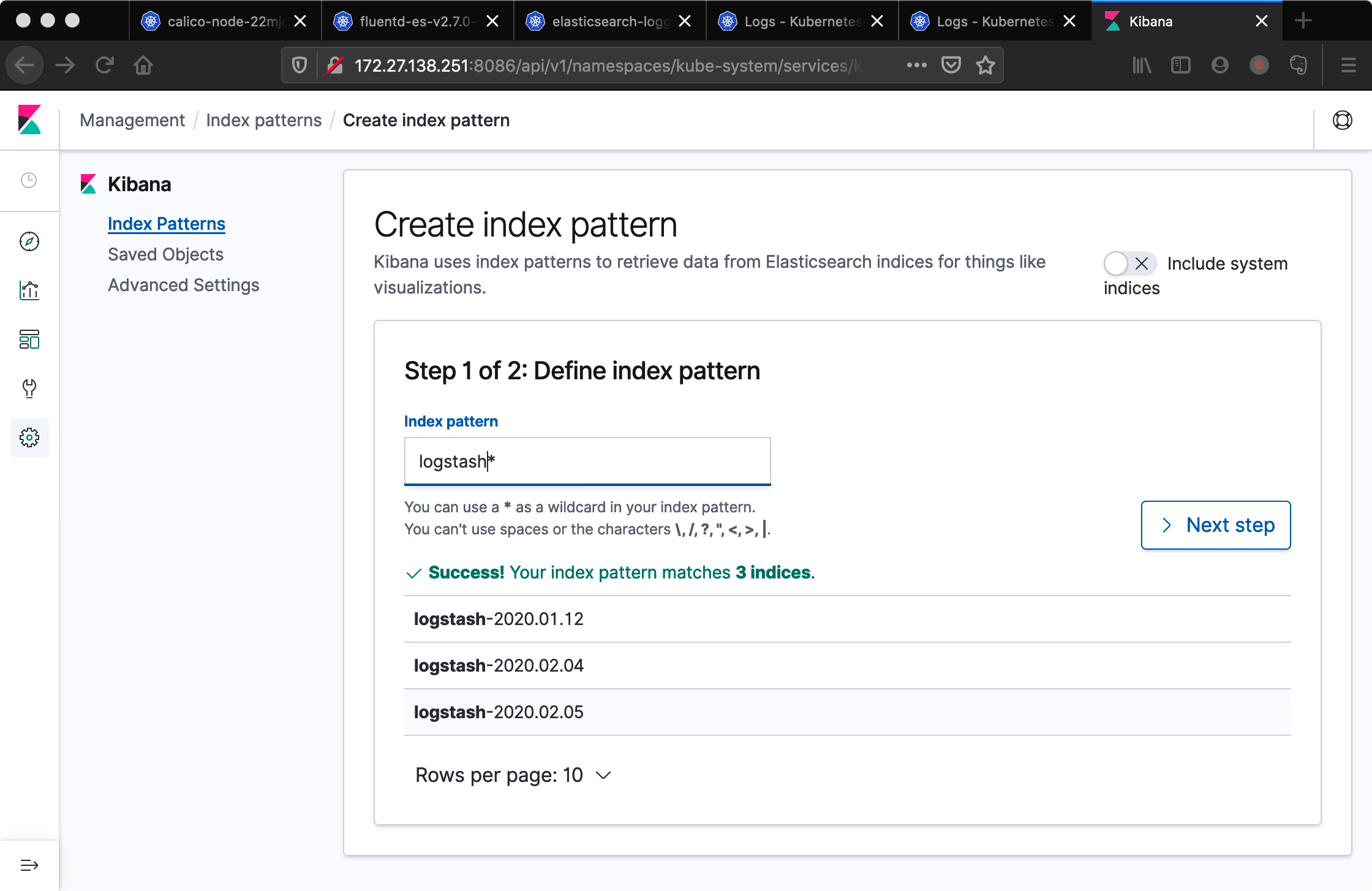Close the calico-node tab
The image size is (1372, 891).
pos(300,21)
